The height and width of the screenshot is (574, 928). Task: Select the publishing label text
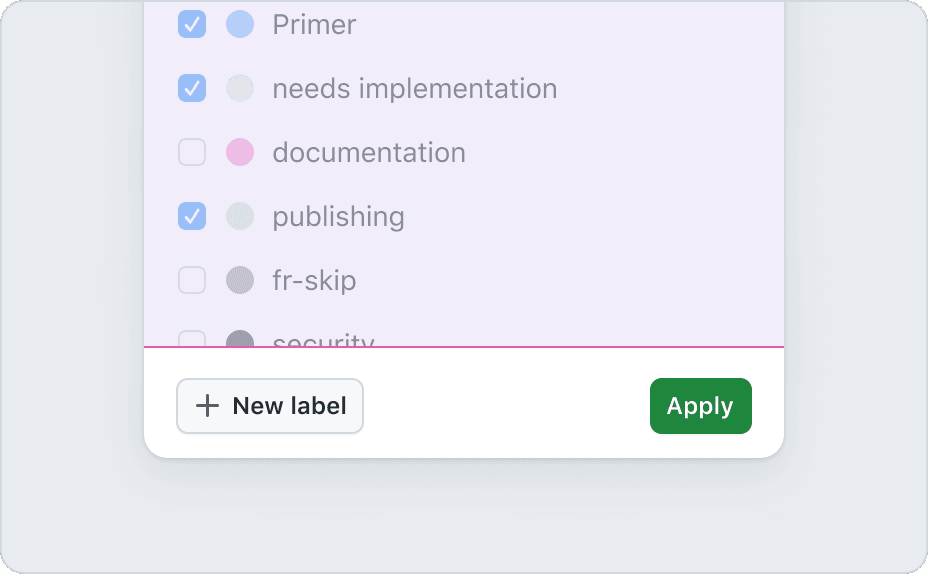[x=339, y=217]
